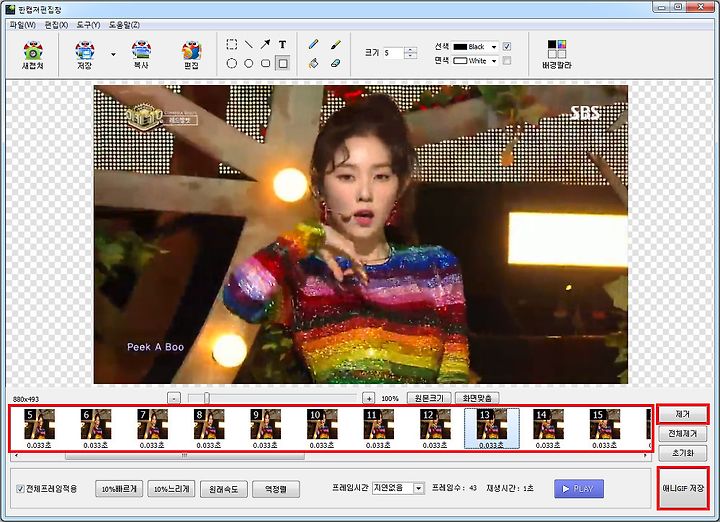
Task: Click the 화면맞춤 fit to screen button
Action: pos(477,398)
